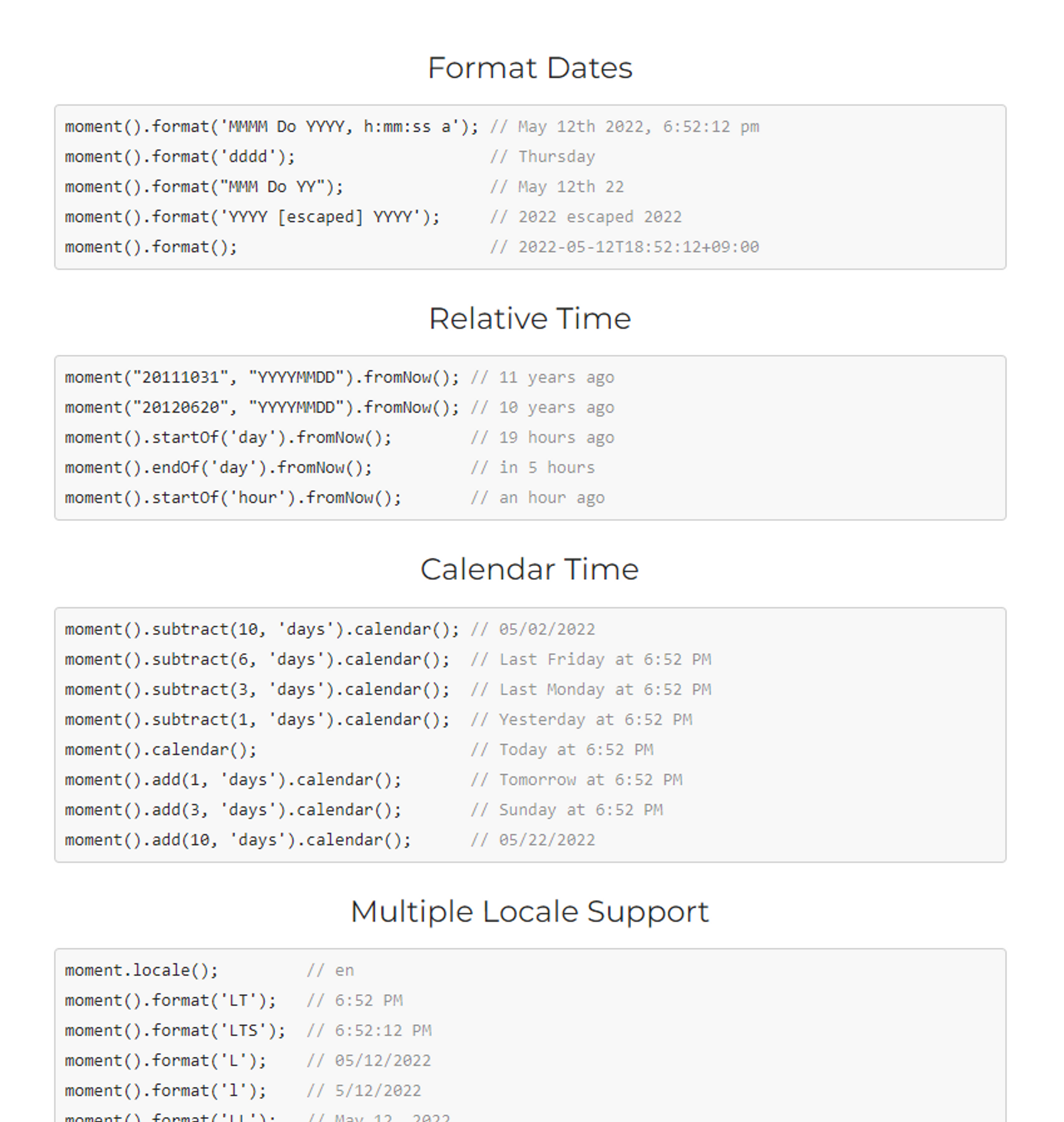
Task: Click the comment '// en'
Action: 330,970
